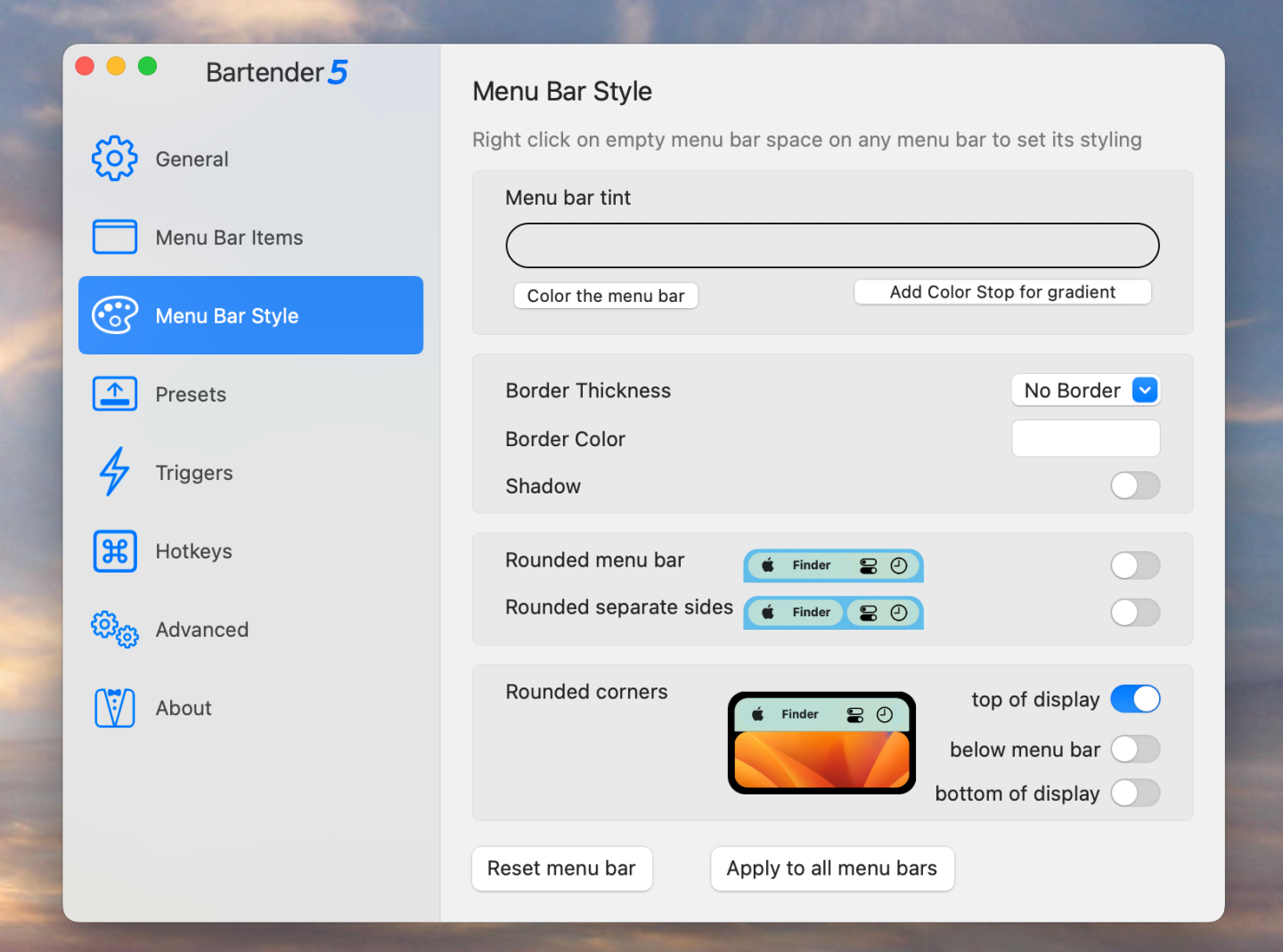The width and height of the screenshot is (1283, 952).
Task: Click the About bowtie suit icon
Action: (114, 707)
